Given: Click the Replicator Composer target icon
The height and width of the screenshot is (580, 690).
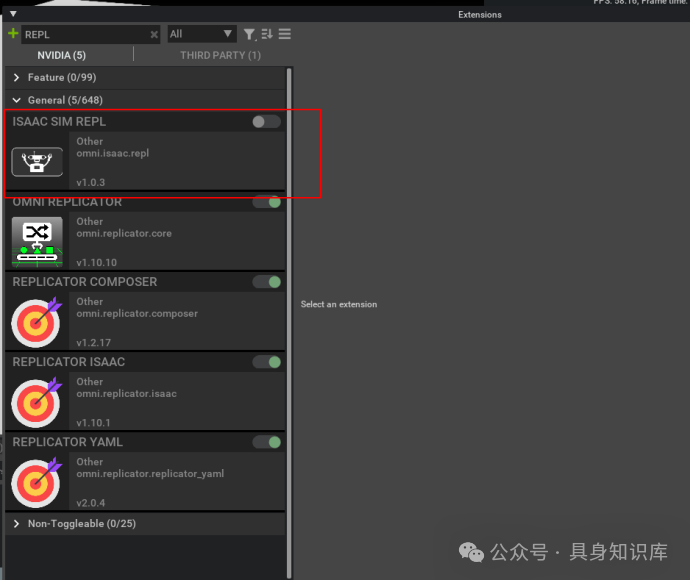Looking at the screenshot, I should point(37,321).
